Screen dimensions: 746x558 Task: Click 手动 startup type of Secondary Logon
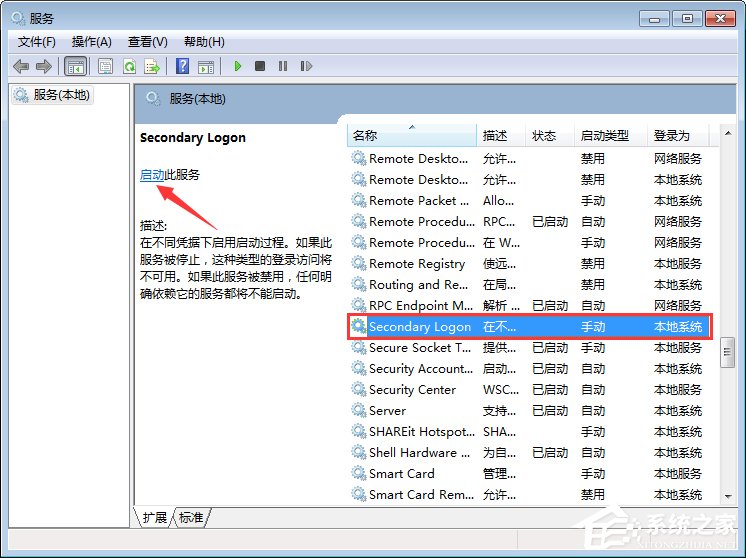coord(593,327)
